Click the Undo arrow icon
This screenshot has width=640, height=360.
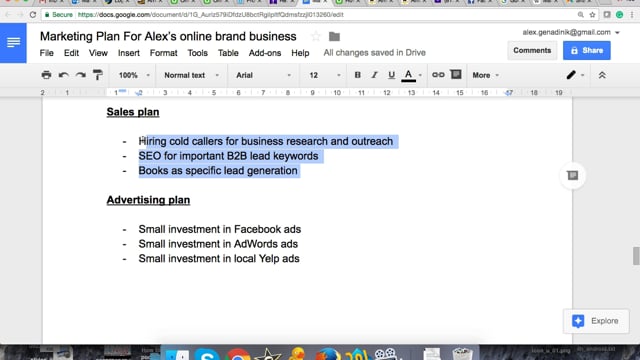coord(63,75)
